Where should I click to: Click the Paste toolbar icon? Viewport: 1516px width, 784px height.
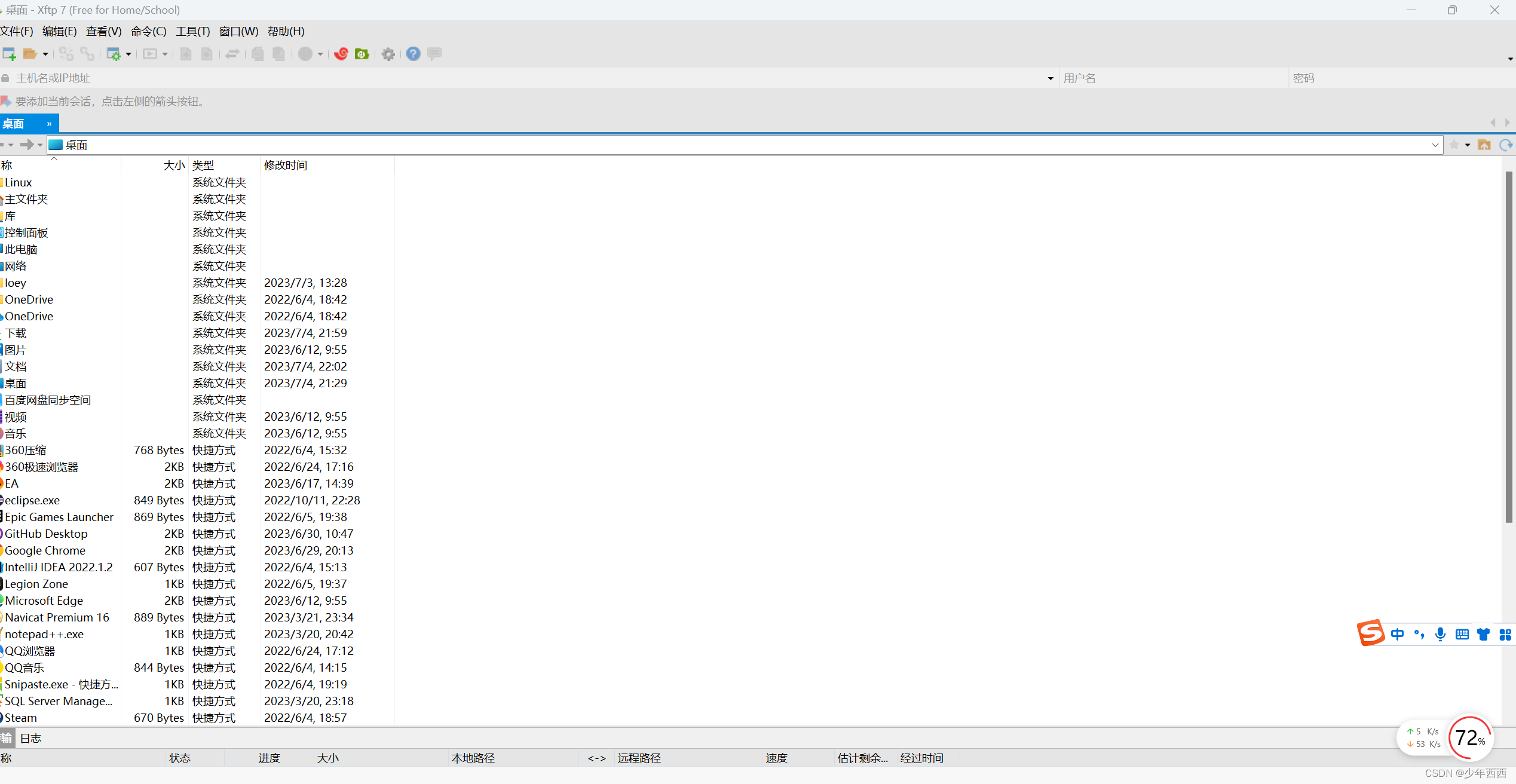[278, 54]
